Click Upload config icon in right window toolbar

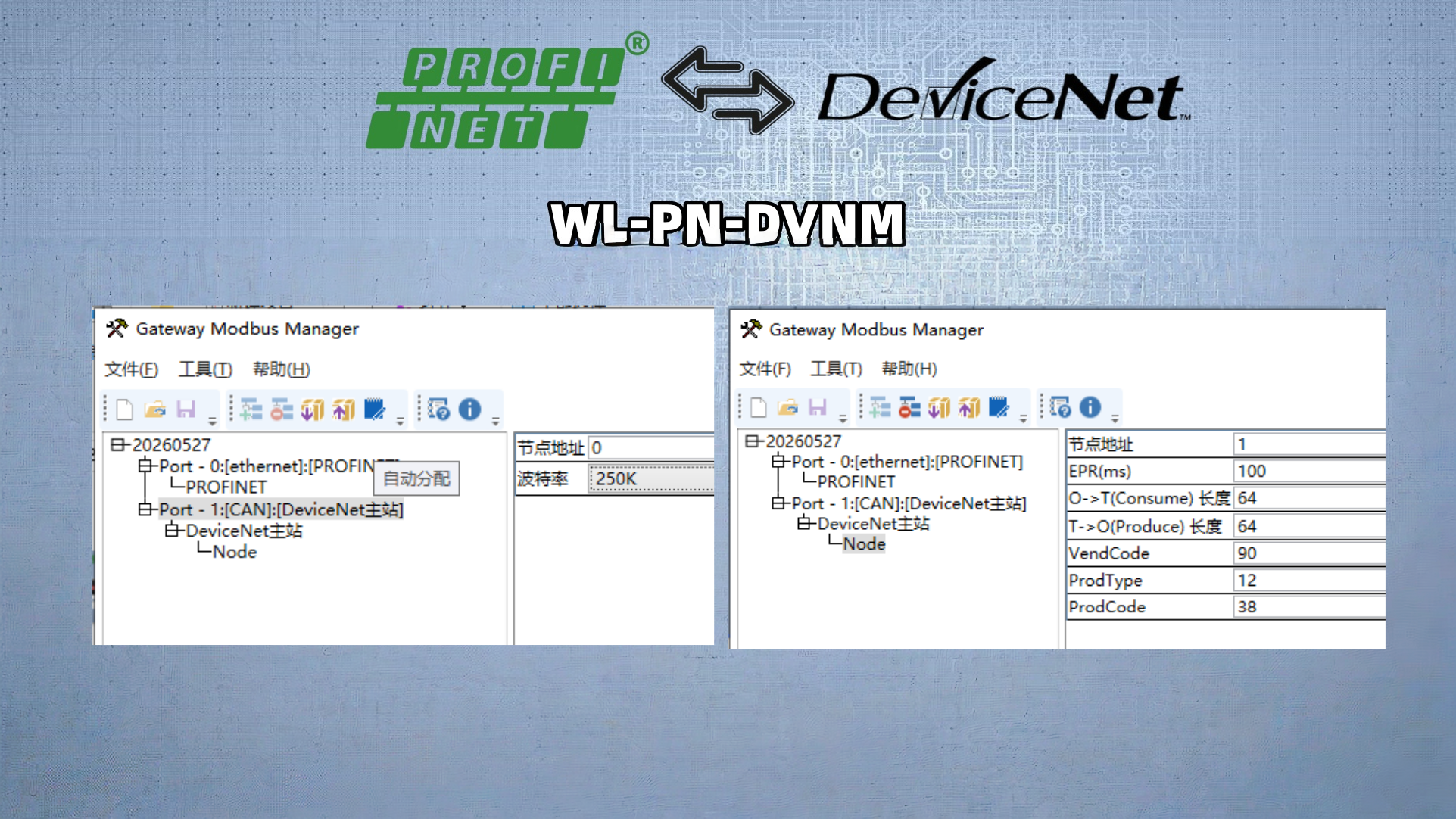969,407
